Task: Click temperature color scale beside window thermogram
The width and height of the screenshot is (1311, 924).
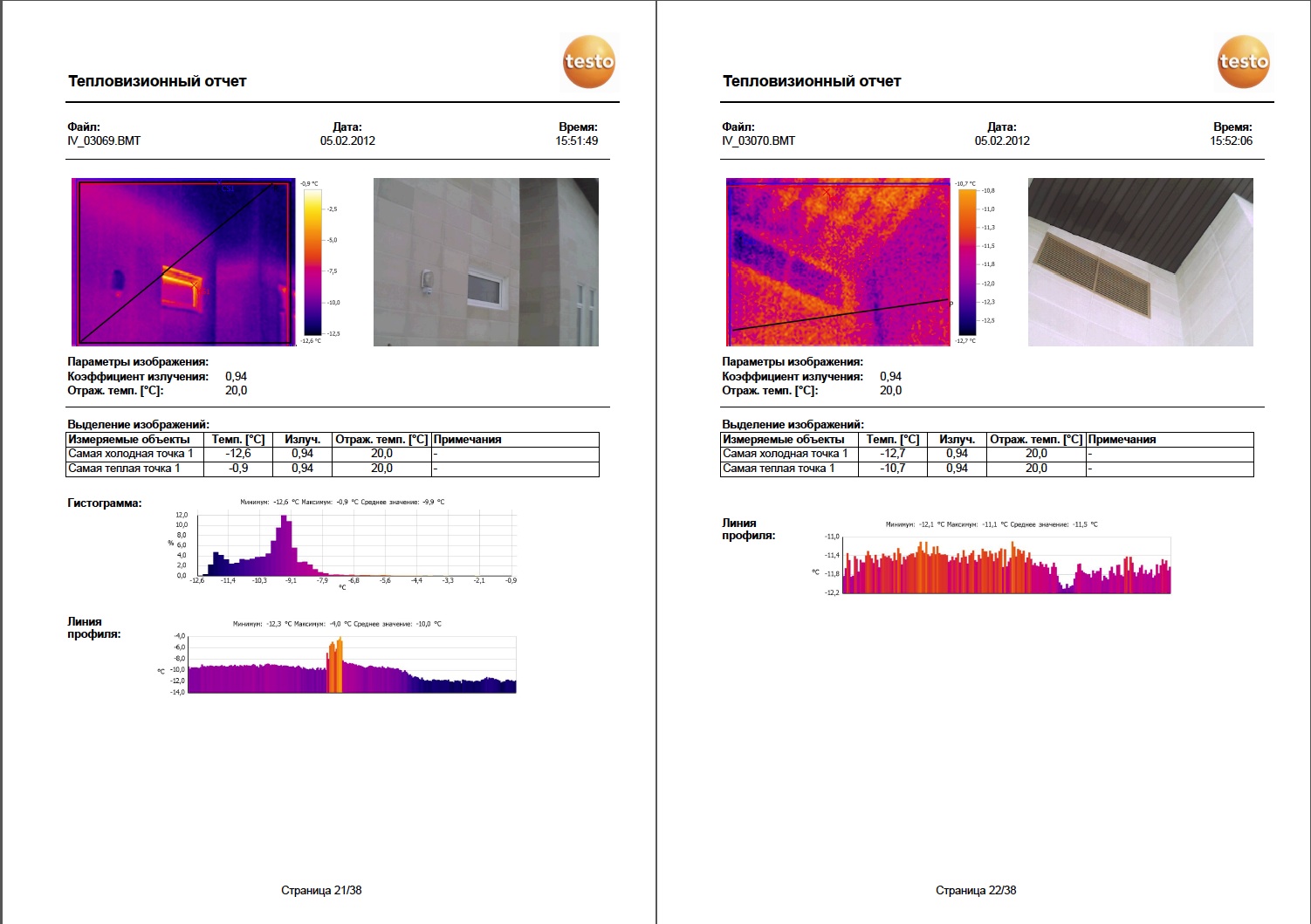Action: pos(312,263)
